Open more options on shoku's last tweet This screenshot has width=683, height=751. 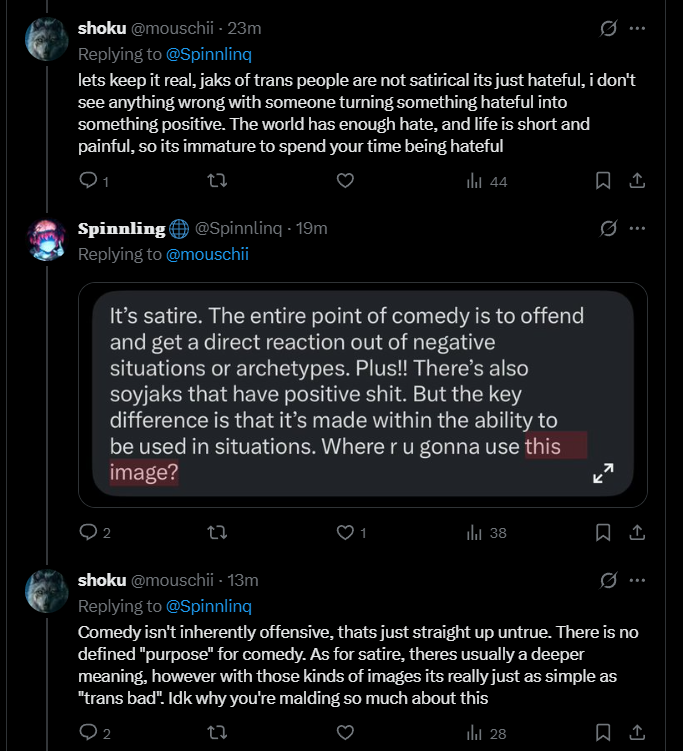pyautogui.click(x=637, y=580)
